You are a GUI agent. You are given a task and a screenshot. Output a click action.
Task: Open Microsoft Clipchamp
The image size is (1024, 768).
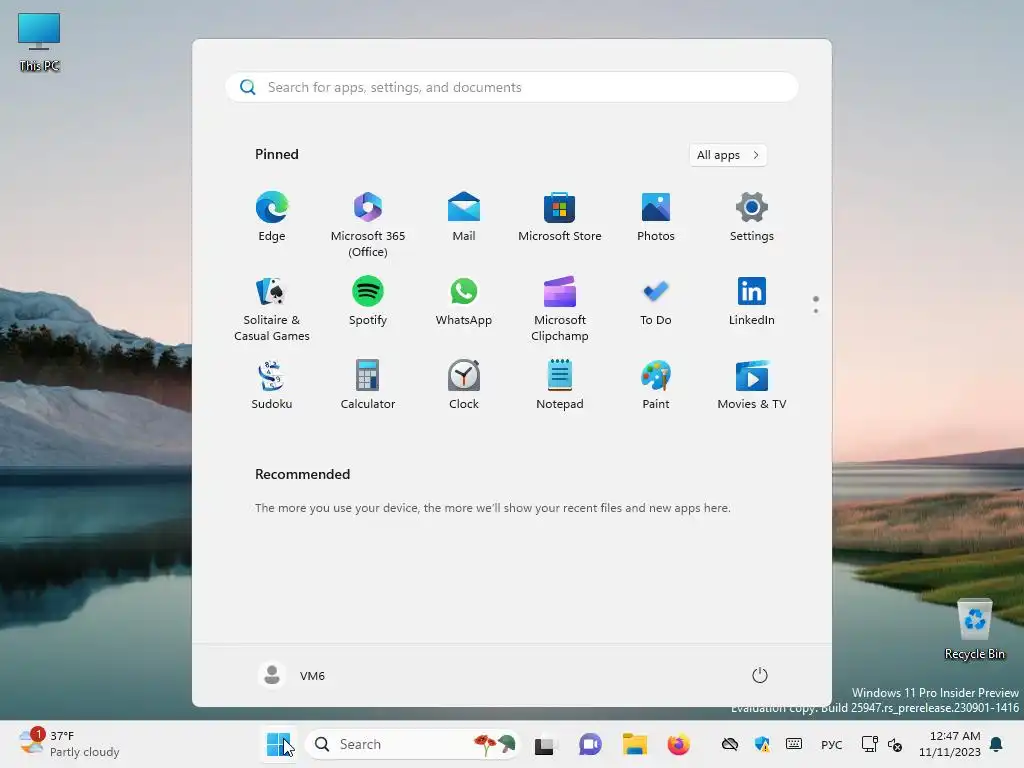tap(560, 308)
